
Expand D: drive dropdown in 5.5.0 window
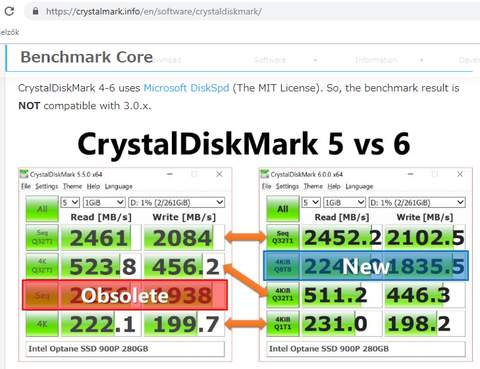point(177,203)
